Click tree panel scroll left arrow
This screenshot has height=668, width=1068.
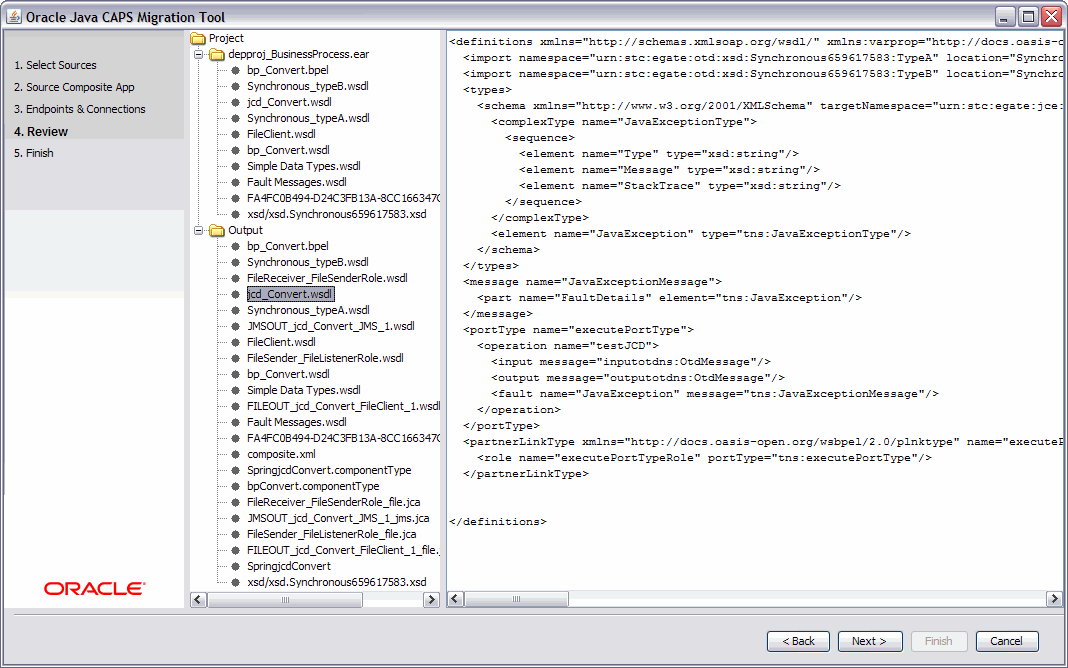pyautogui.click(x=198, y=600)
